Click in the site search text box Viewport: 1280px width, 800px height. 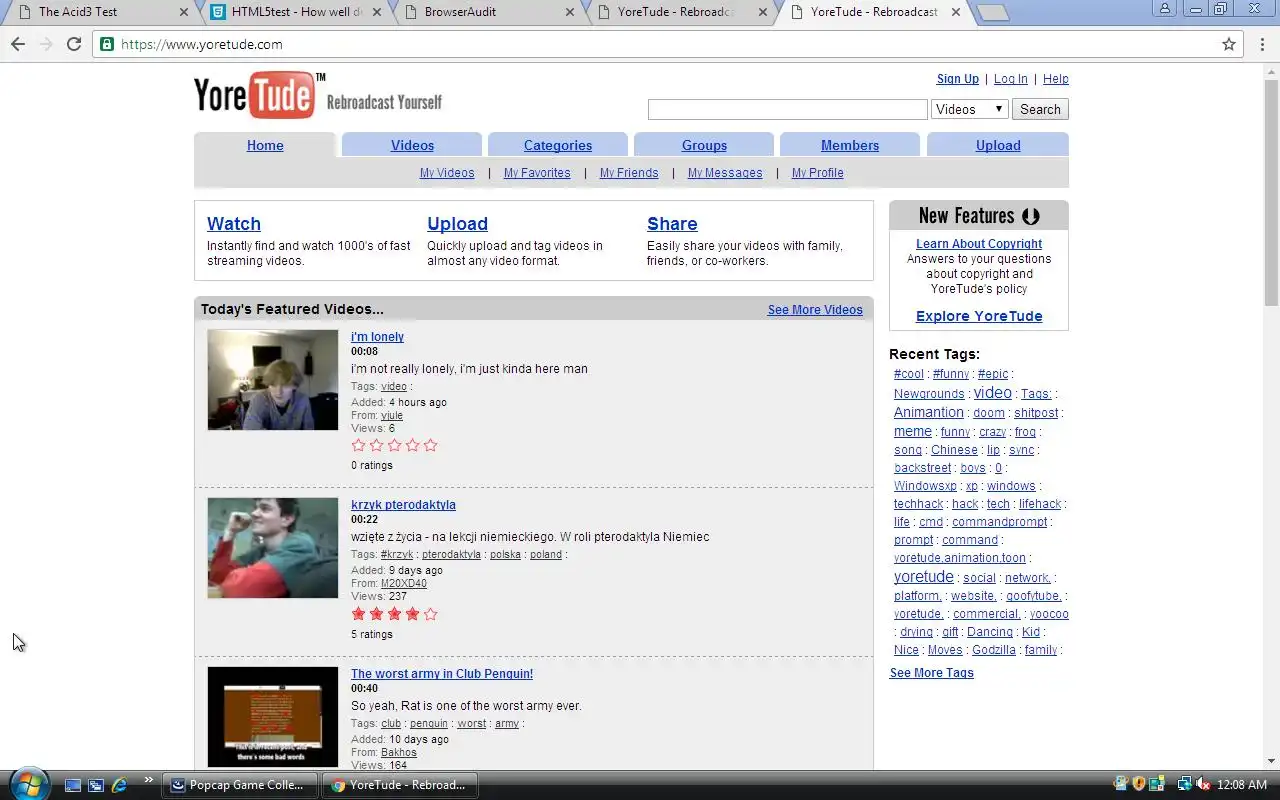coord(788,109)
